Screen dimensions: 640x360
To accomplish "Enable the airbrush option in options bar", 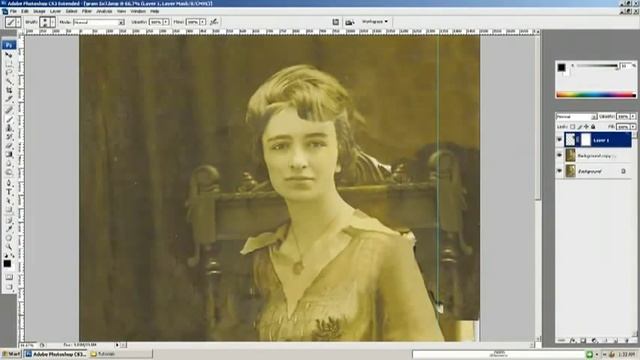I will click(214, 22).
